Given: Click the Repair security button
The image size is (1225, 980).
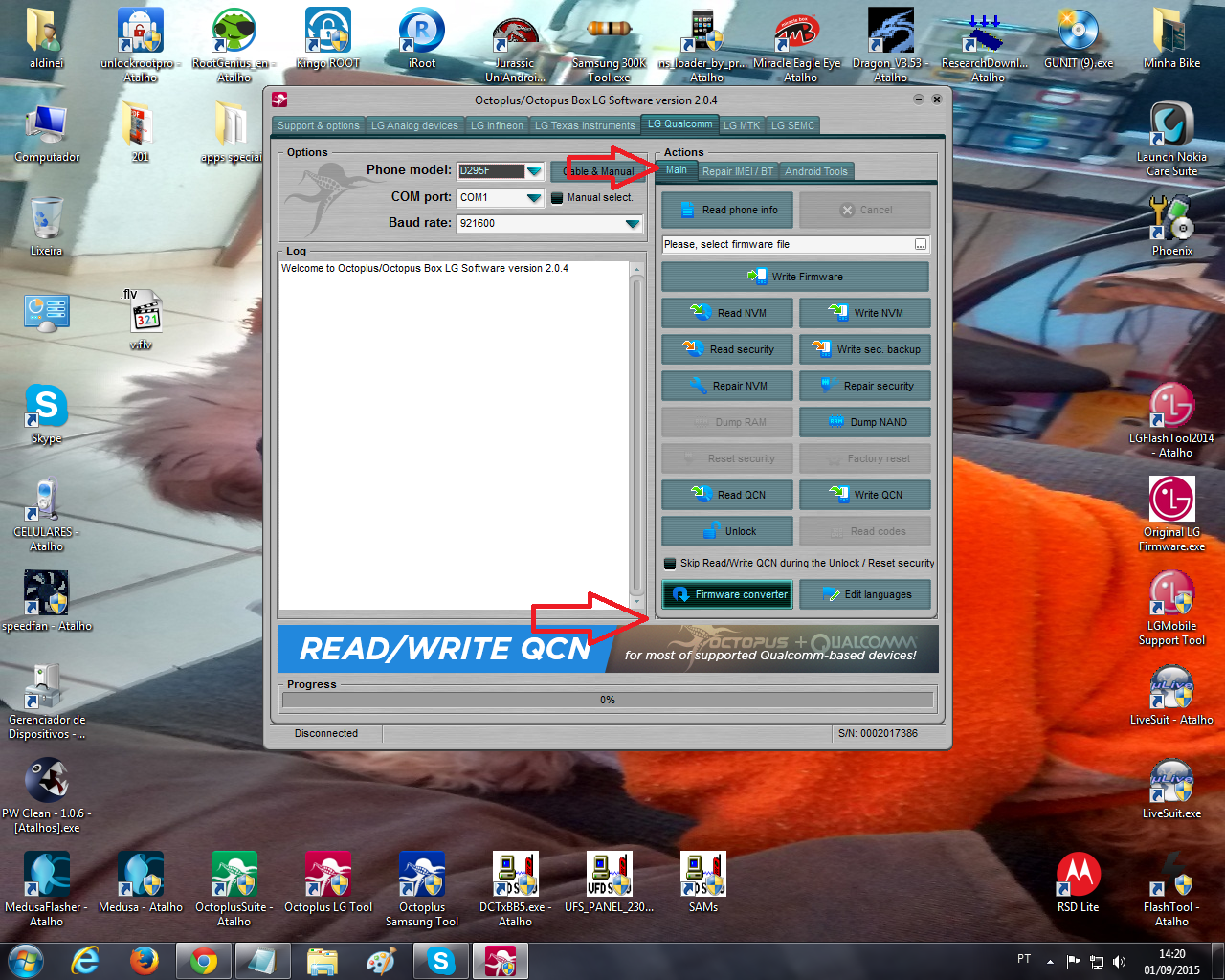Looking at the screenshot, I should coord(865,387).
